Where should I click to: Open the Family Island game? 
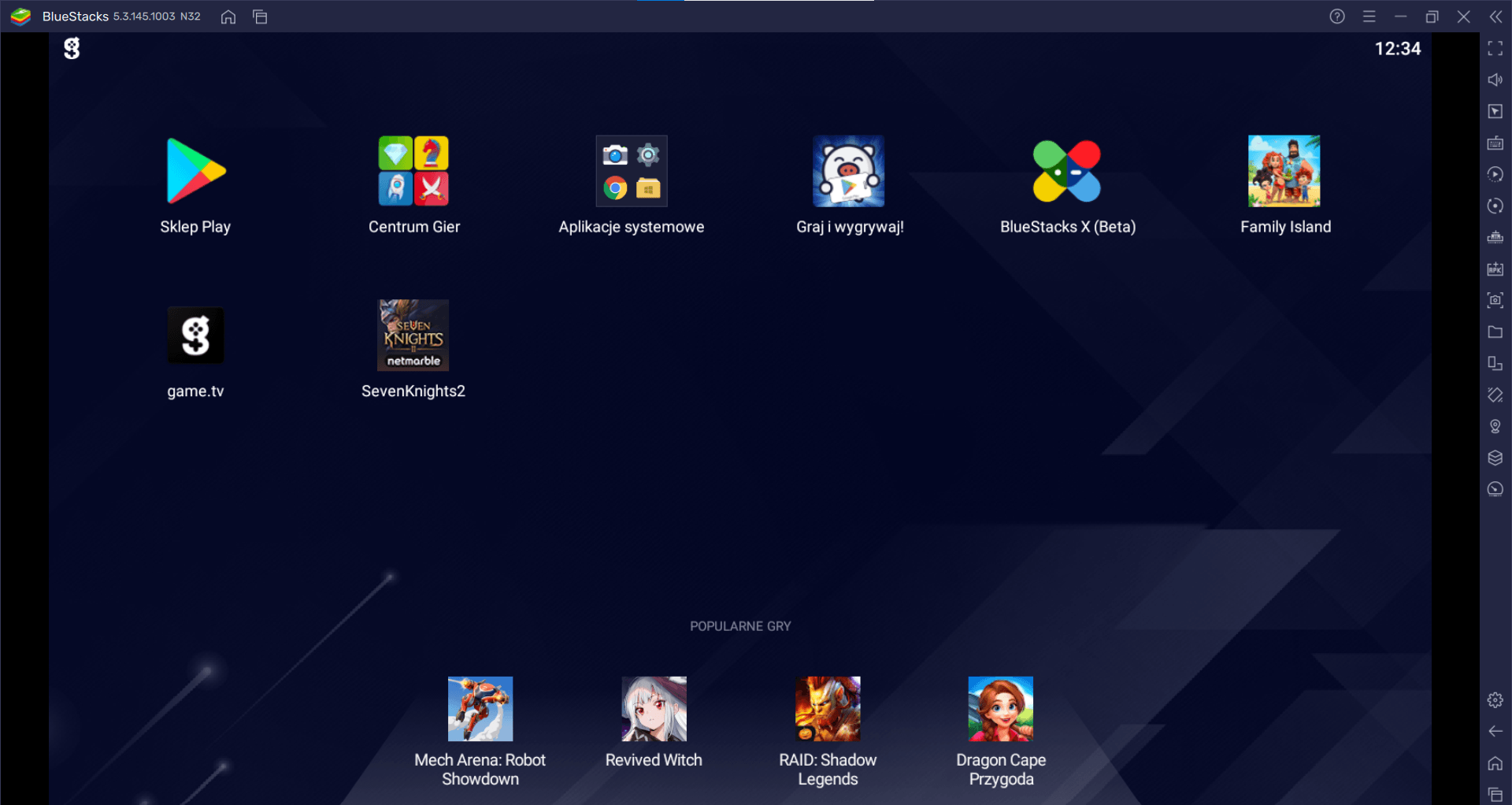[x=1284, y=172]
